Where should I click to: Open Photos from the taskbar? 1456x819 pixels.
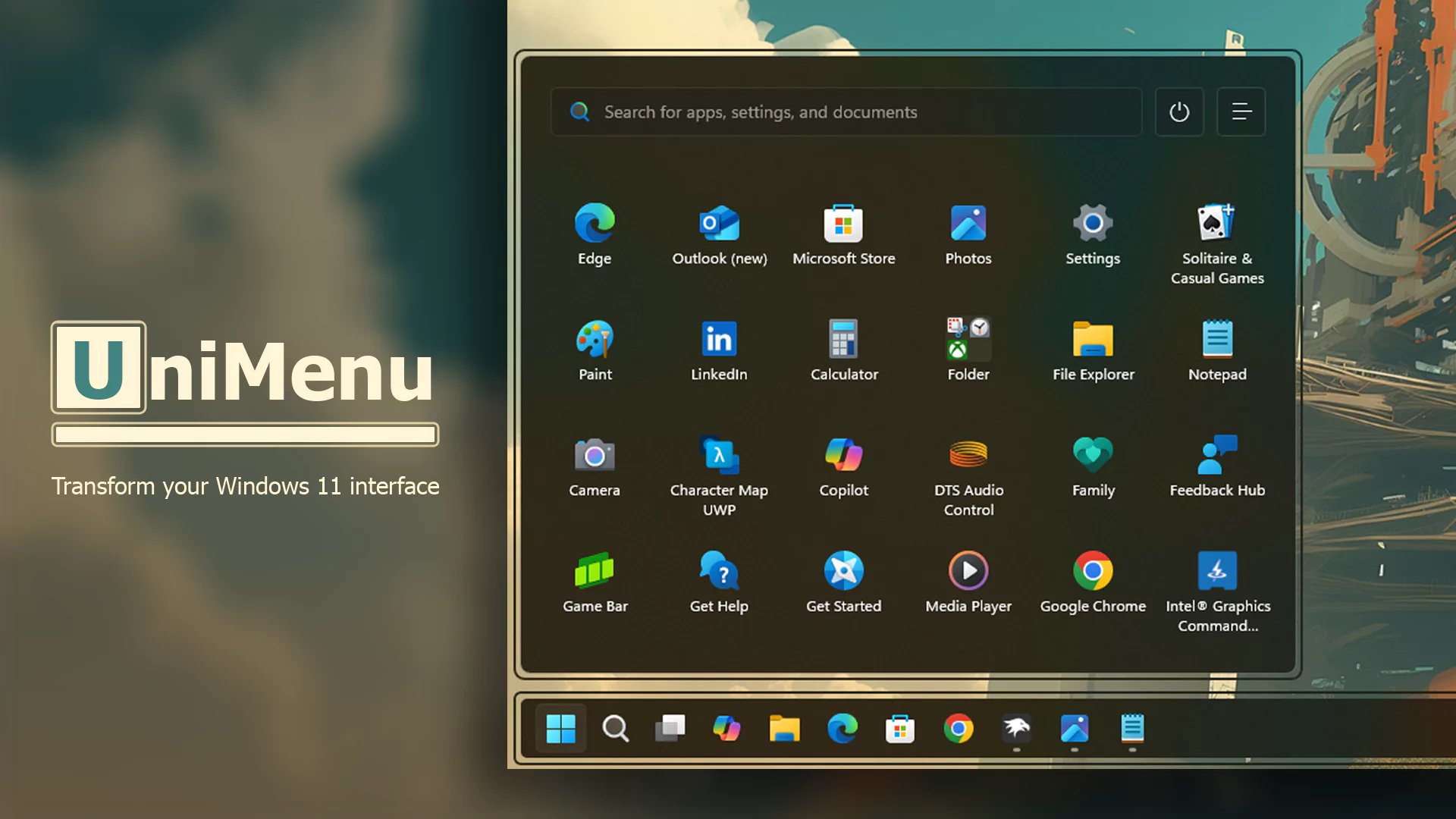point(1075,729)
